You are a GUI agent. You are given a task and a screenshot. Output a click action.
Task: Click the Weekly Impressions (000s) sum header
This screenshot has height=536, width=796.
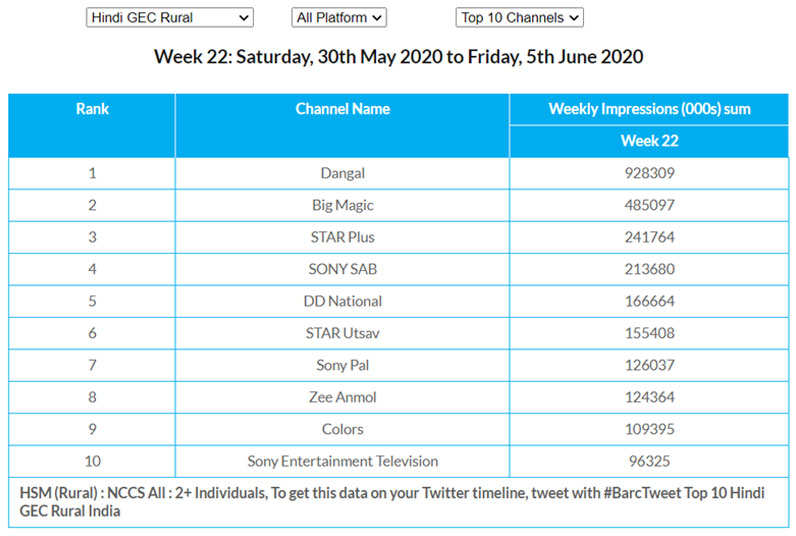tap(649, 109)
